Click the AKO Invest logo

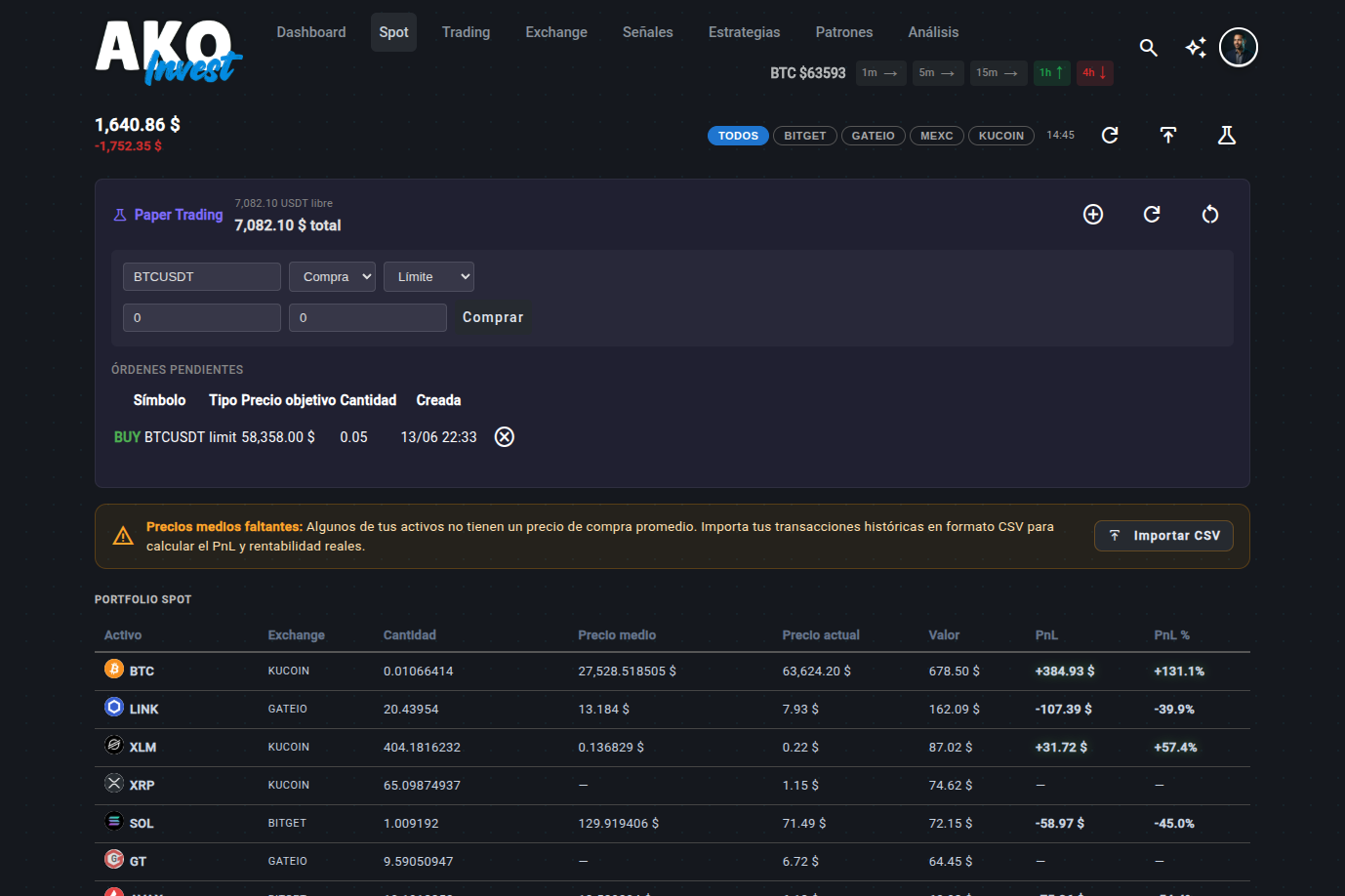[x=168, y=52]
